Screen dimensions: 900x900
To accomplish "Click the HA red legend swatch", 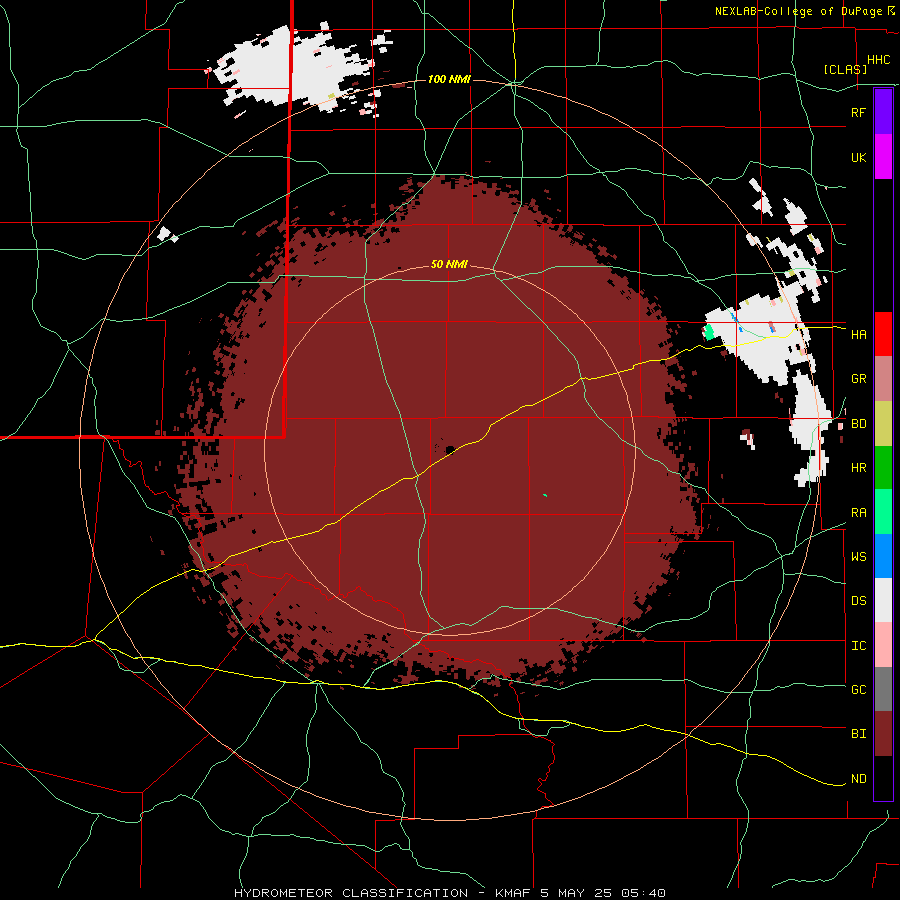I will click(x=883, y=334).
